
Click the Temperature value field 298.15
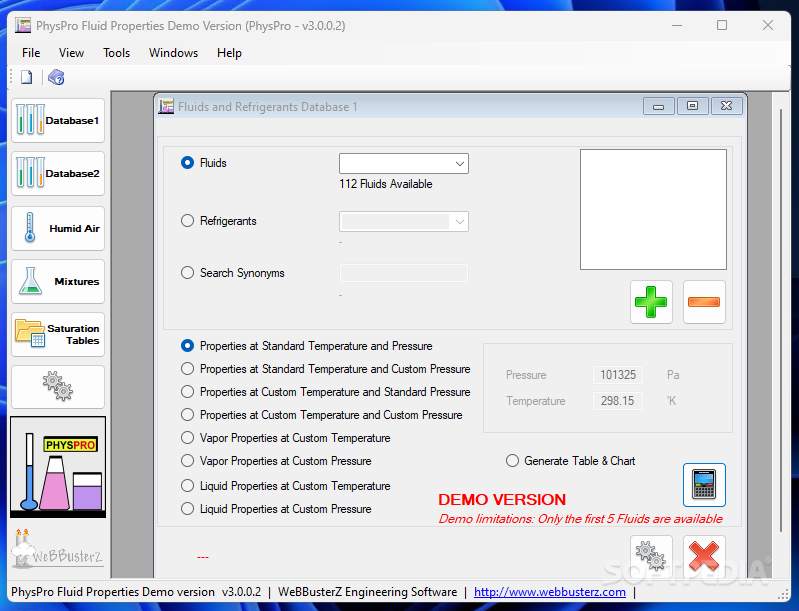[x=618, y=401]
